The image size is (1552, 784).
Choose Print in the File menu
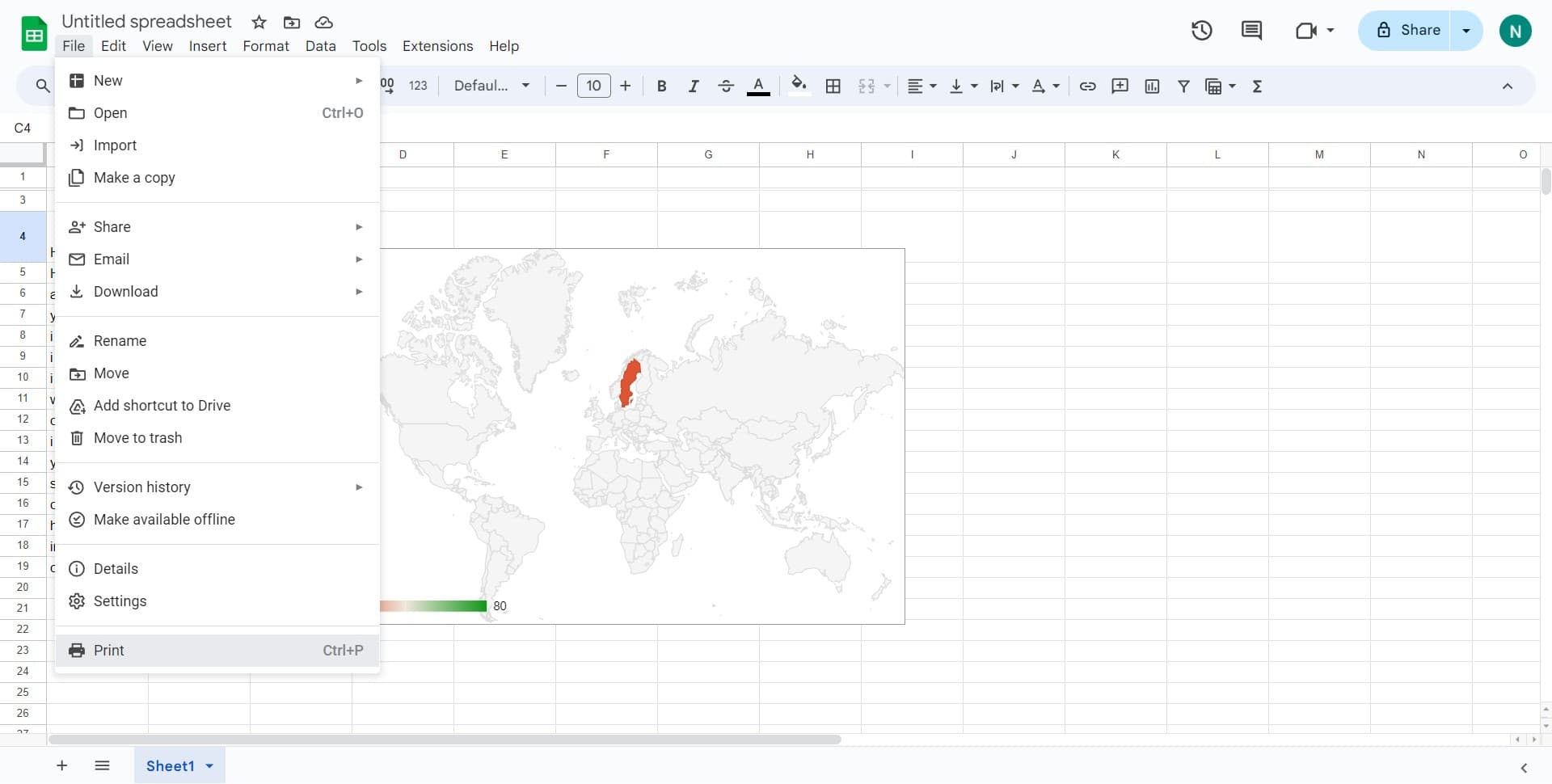109,651
